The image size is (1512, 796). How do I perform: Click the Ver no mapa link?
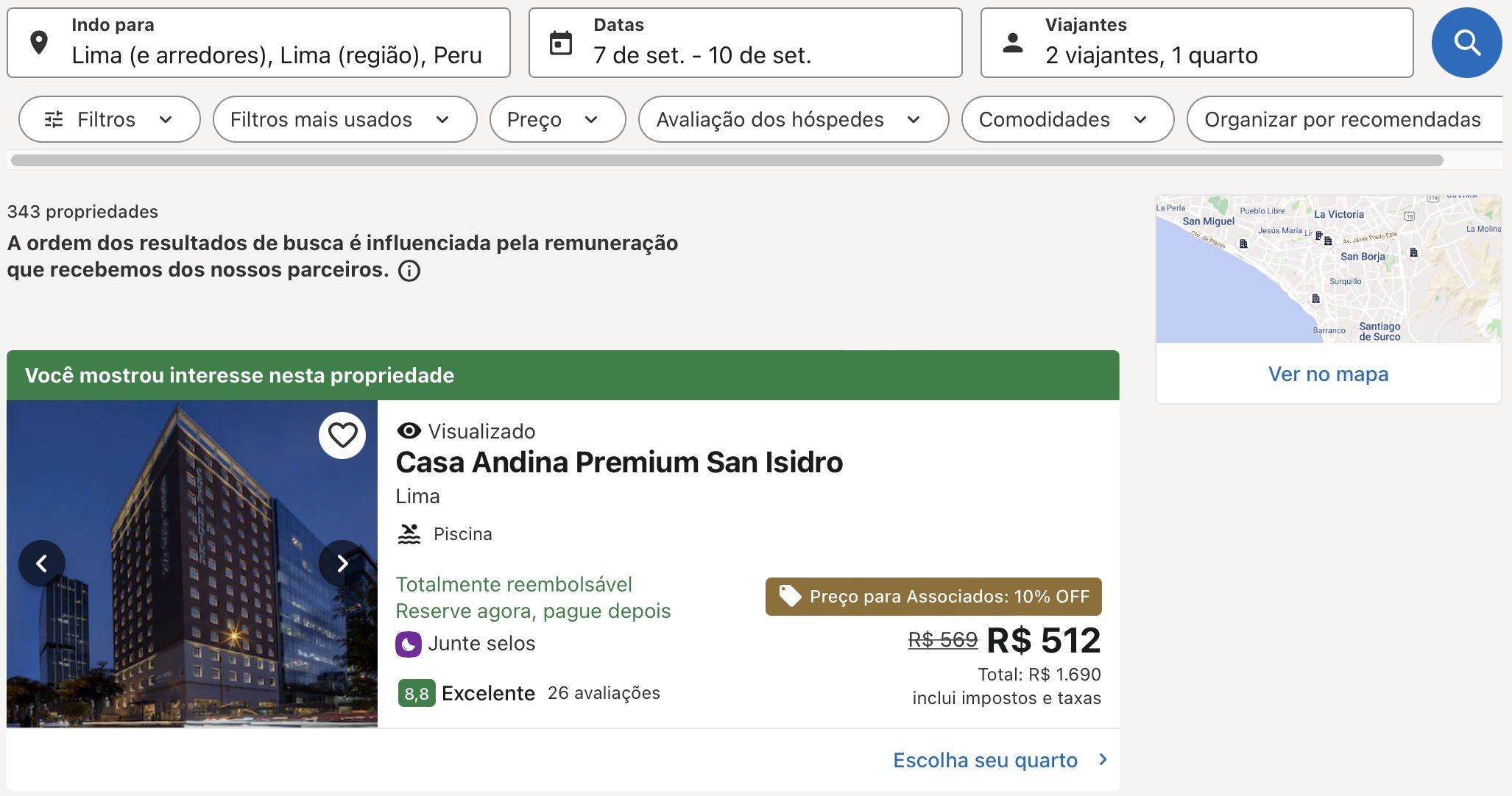tap(1328, 374)
